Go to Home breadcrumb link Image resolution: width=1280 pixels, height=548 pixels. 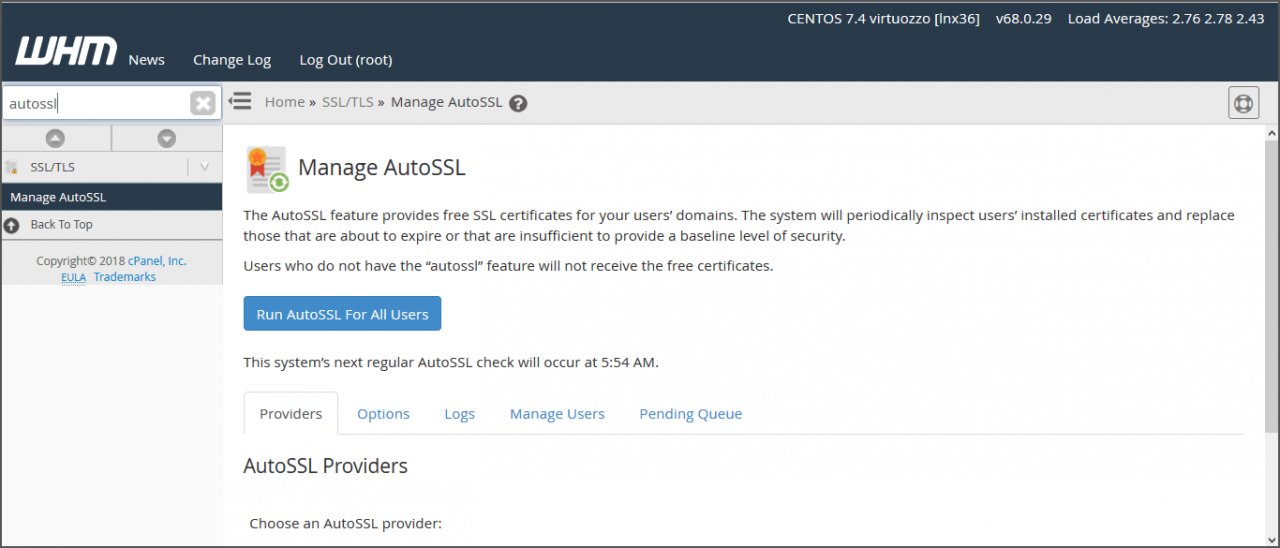(x=285, y=102)
